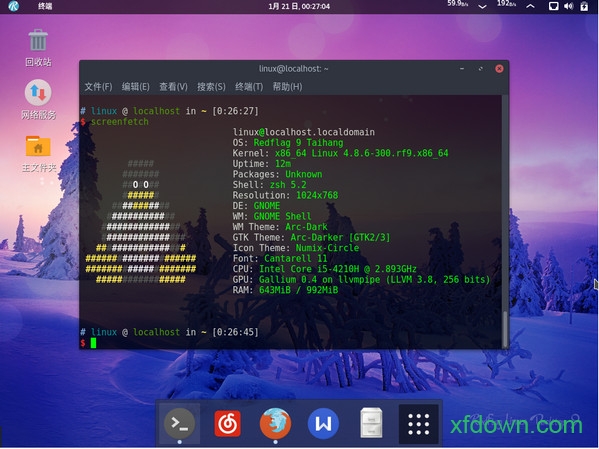Open the 帮助(H) menu in terminal
The width and height of the screenshot is (599, 449).
[x=287, y=87]
